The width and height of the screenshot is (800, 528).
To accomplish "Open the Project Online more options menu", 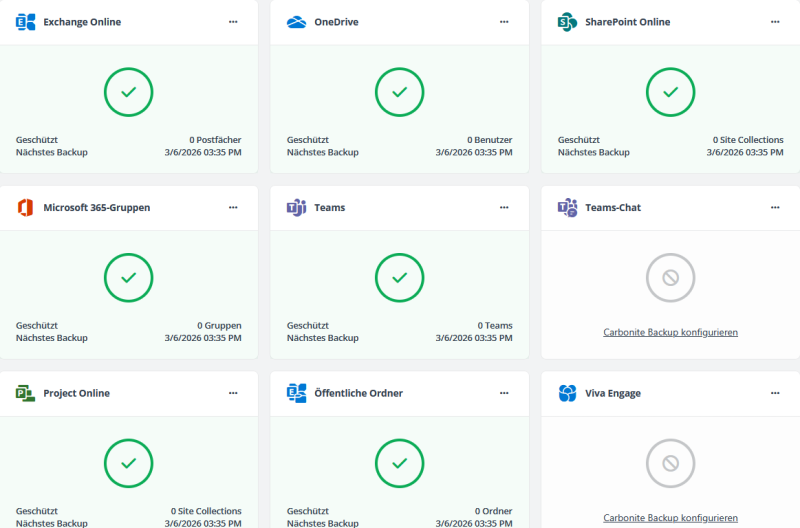I will click(x=233, y=393).
